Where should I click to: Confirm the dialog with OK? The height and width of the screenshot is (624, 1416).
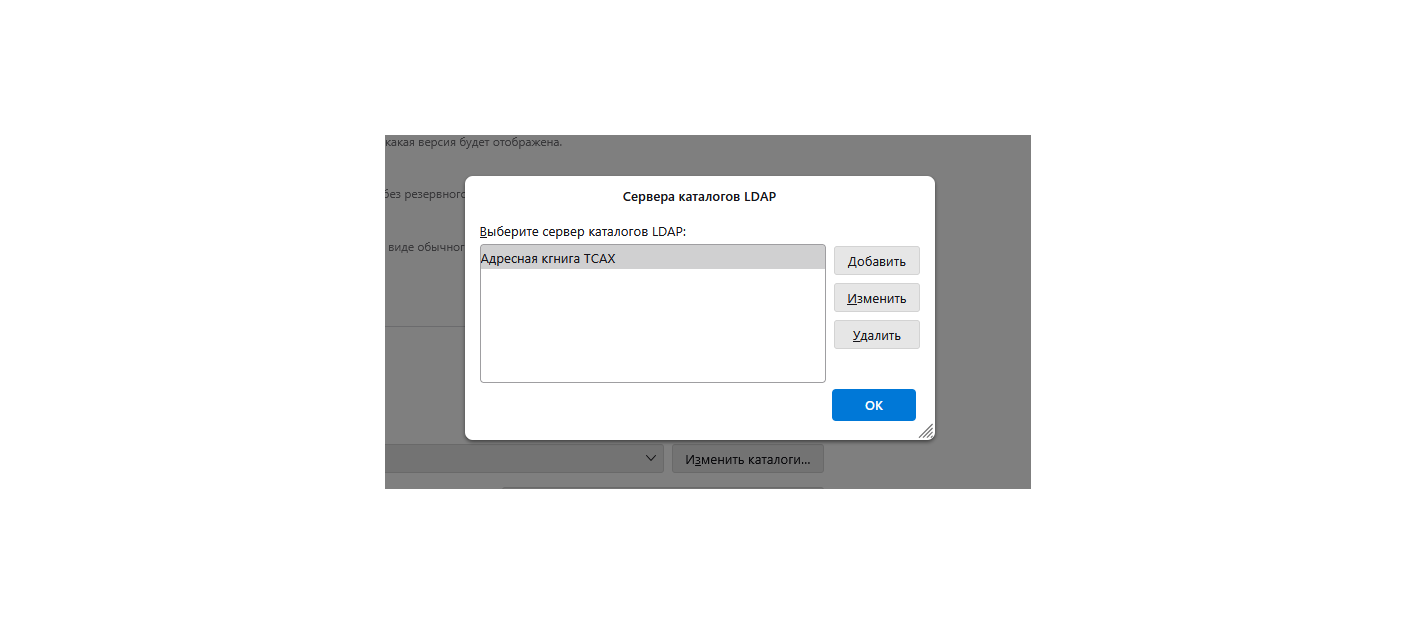click(873, 405)
